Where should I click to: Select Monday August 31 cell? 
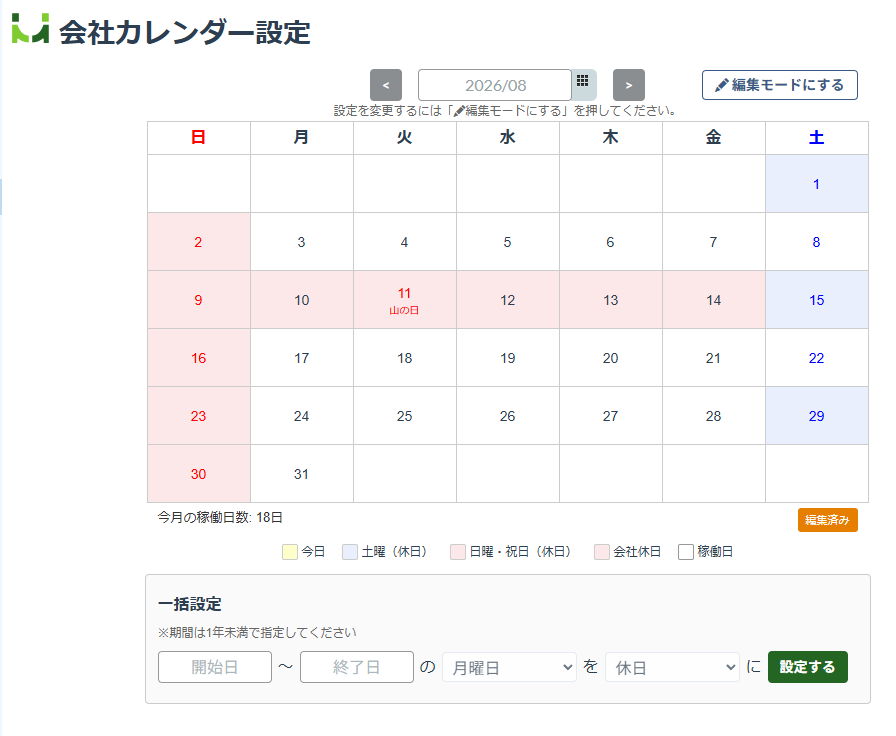pyautogui.click(x=302, y=474)
